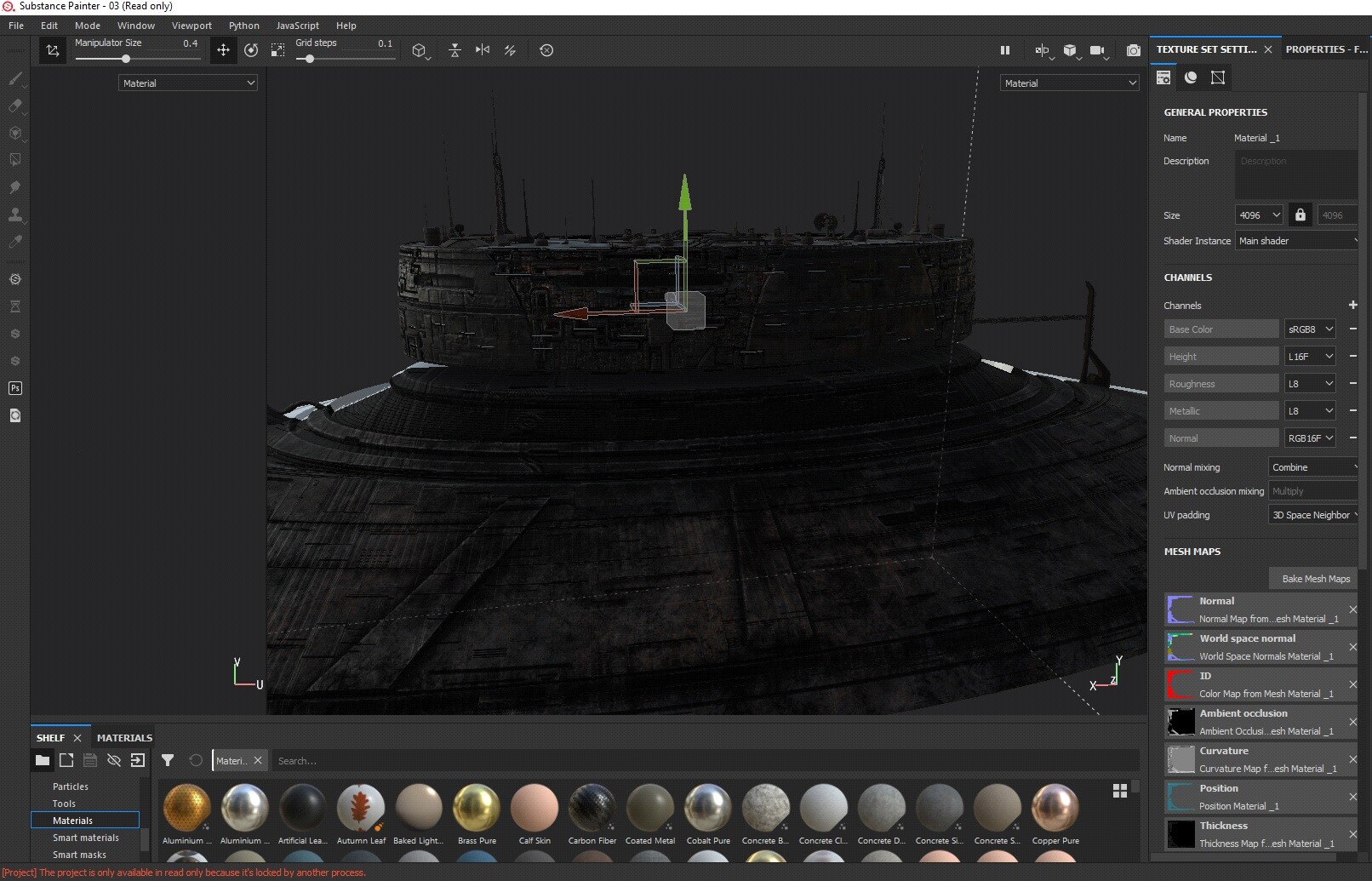Open the Size 4096 dropdown
Image resolution: width=1372 pixels, height=881 pixels.
pos(1259,215)
